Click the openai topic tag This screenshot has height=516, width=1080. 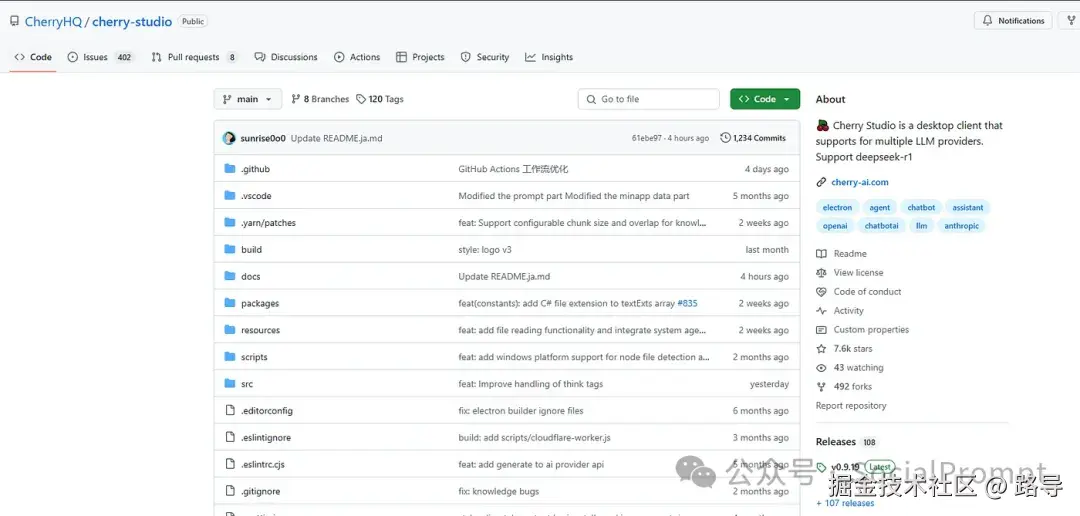pyautogui.click(x=835, y=226)
